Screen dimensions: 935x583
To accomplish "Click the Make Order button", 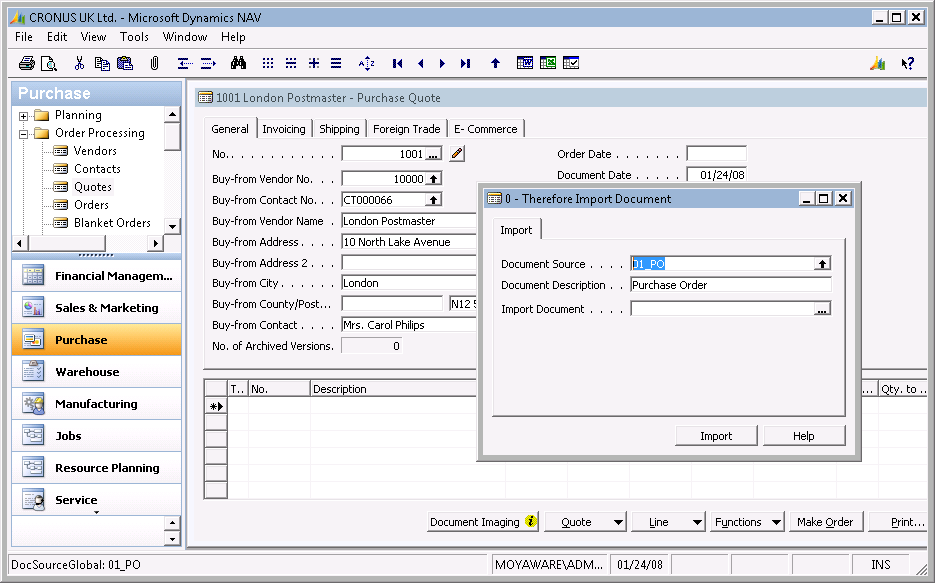I will 825,522.
